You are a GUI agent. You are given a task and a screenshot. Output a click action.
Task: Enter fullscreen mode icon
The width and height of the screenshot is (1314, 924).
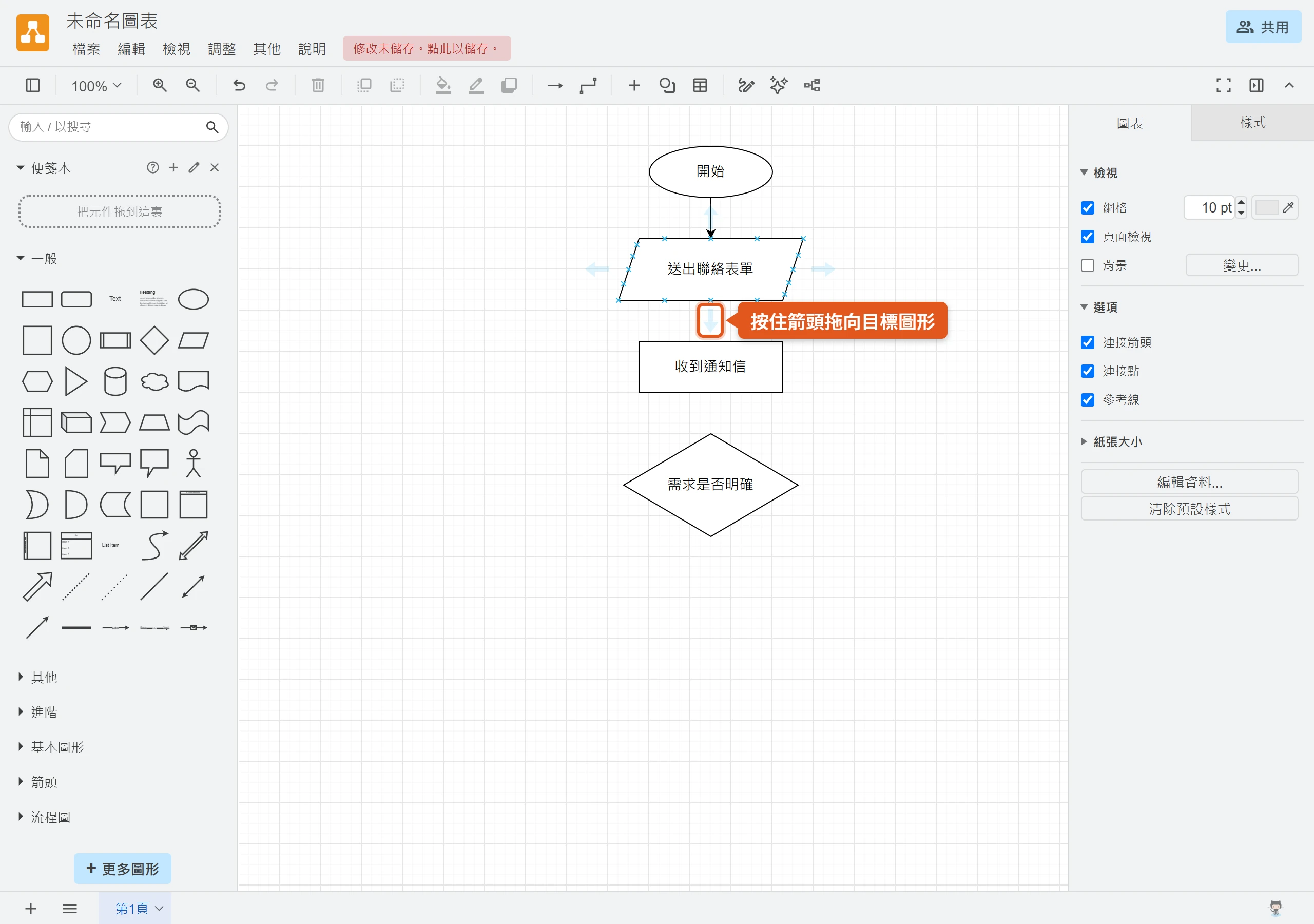coord(1224,86)
